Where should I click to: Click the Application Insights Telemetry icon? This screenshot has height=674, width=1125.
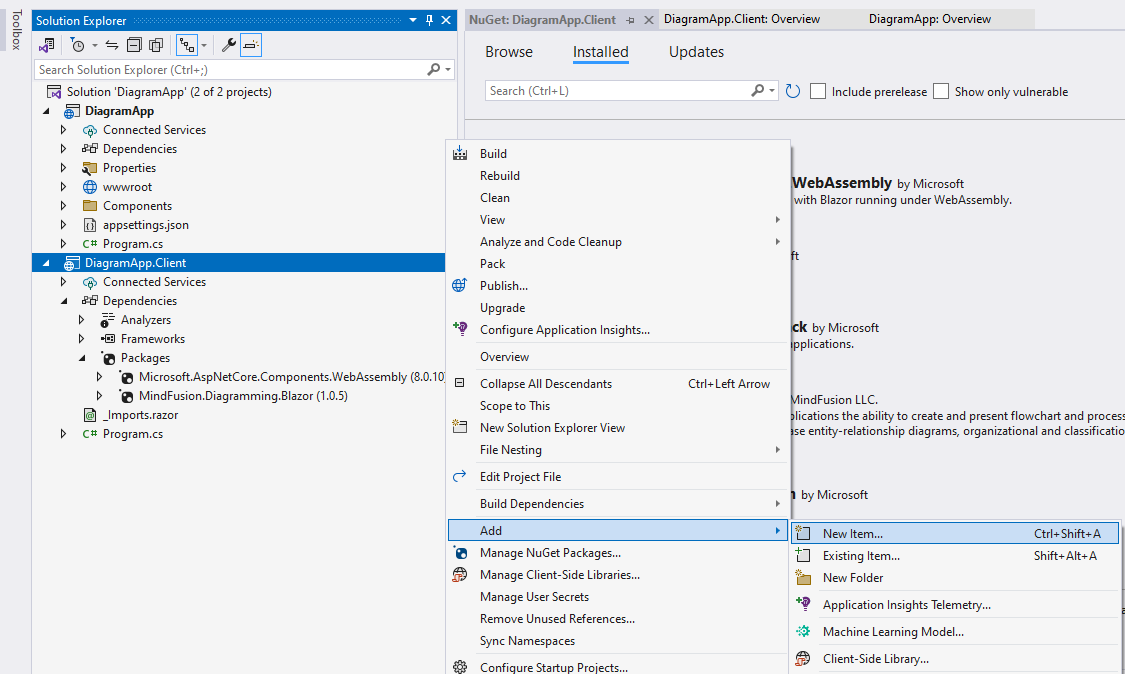pos(804,604)
